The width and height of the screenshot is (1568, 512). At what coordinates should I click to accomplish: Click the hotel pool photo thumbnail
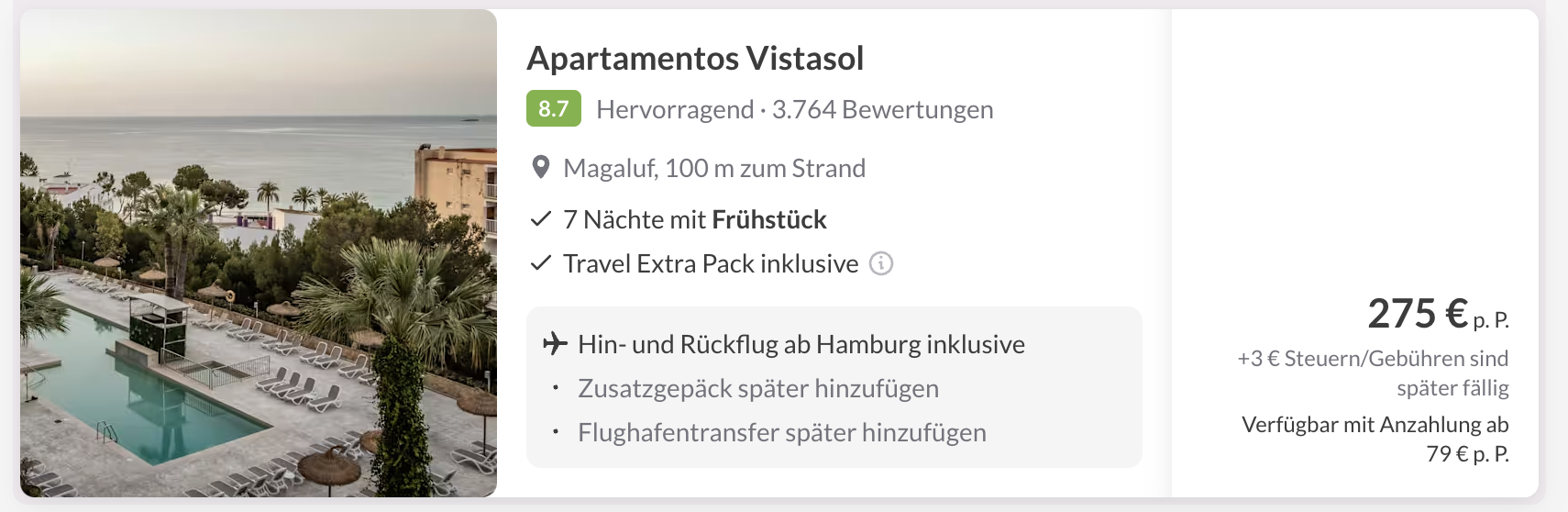tap(259, 253)
